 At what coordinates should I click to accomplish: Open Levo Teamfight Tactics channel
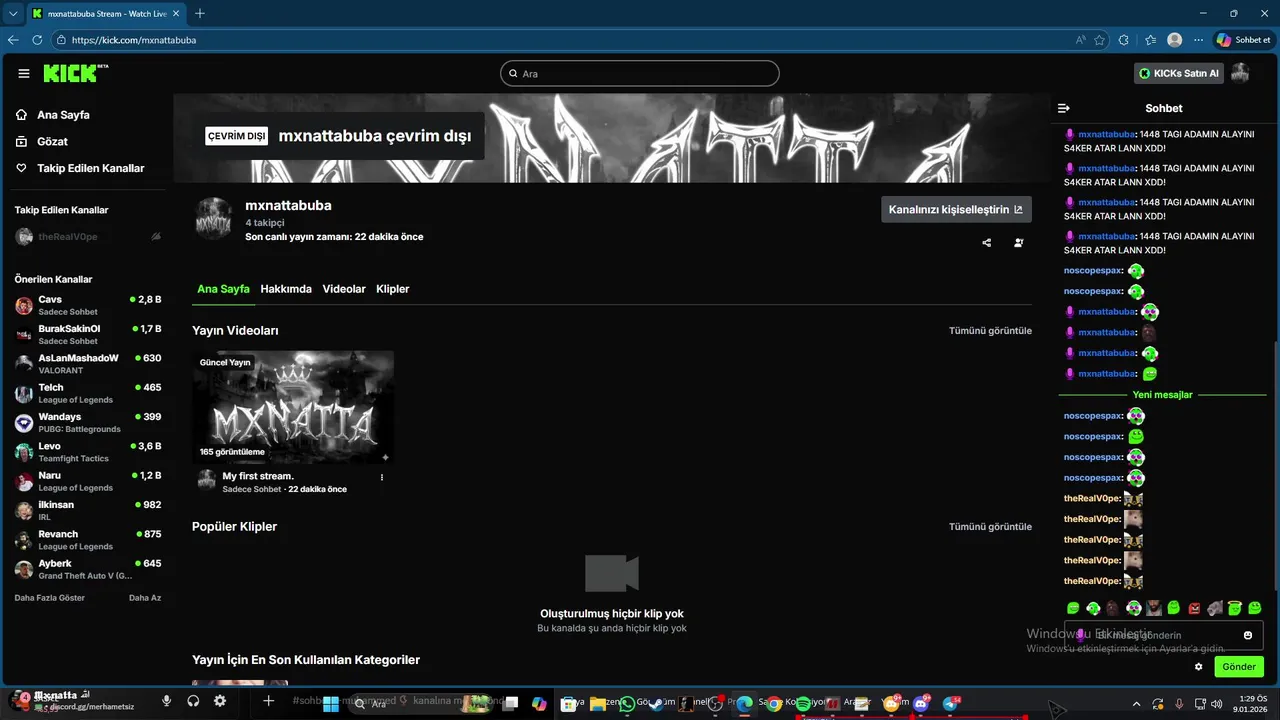pyautogui.click(x=87, y=452)
